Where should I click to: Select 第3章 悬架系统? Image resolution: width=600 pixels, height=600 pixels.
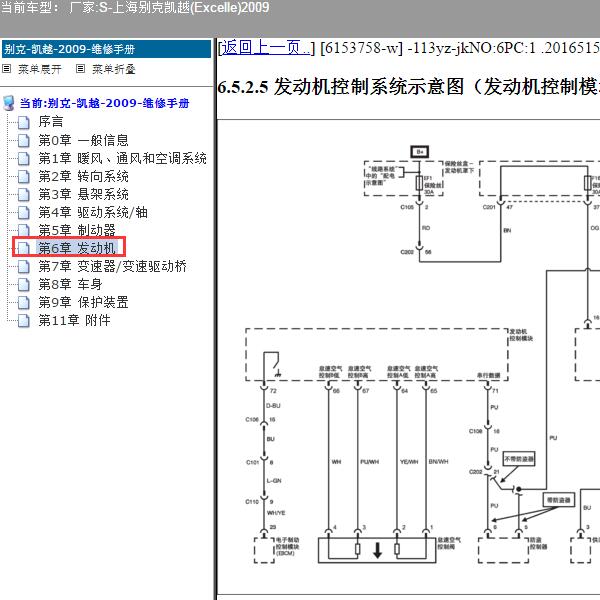[x=83, y=194]
